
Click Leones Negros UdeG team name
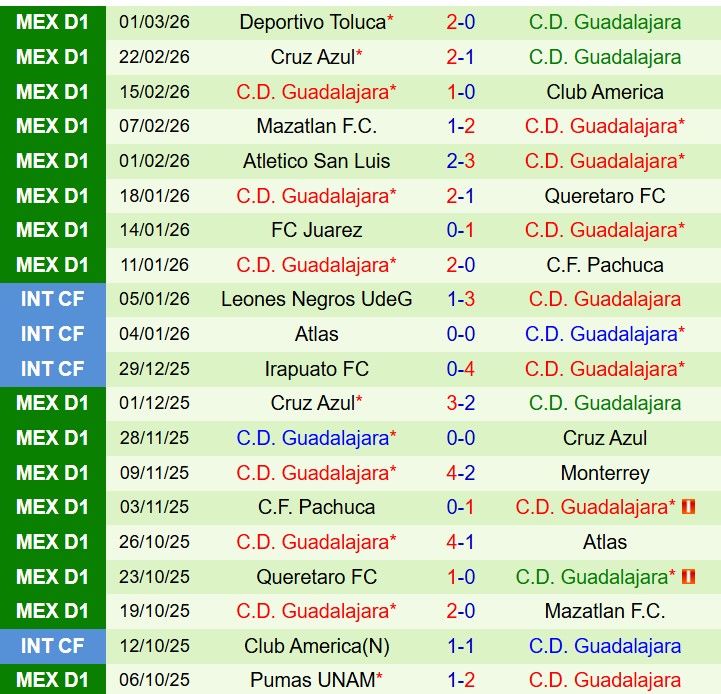(316, 299)
